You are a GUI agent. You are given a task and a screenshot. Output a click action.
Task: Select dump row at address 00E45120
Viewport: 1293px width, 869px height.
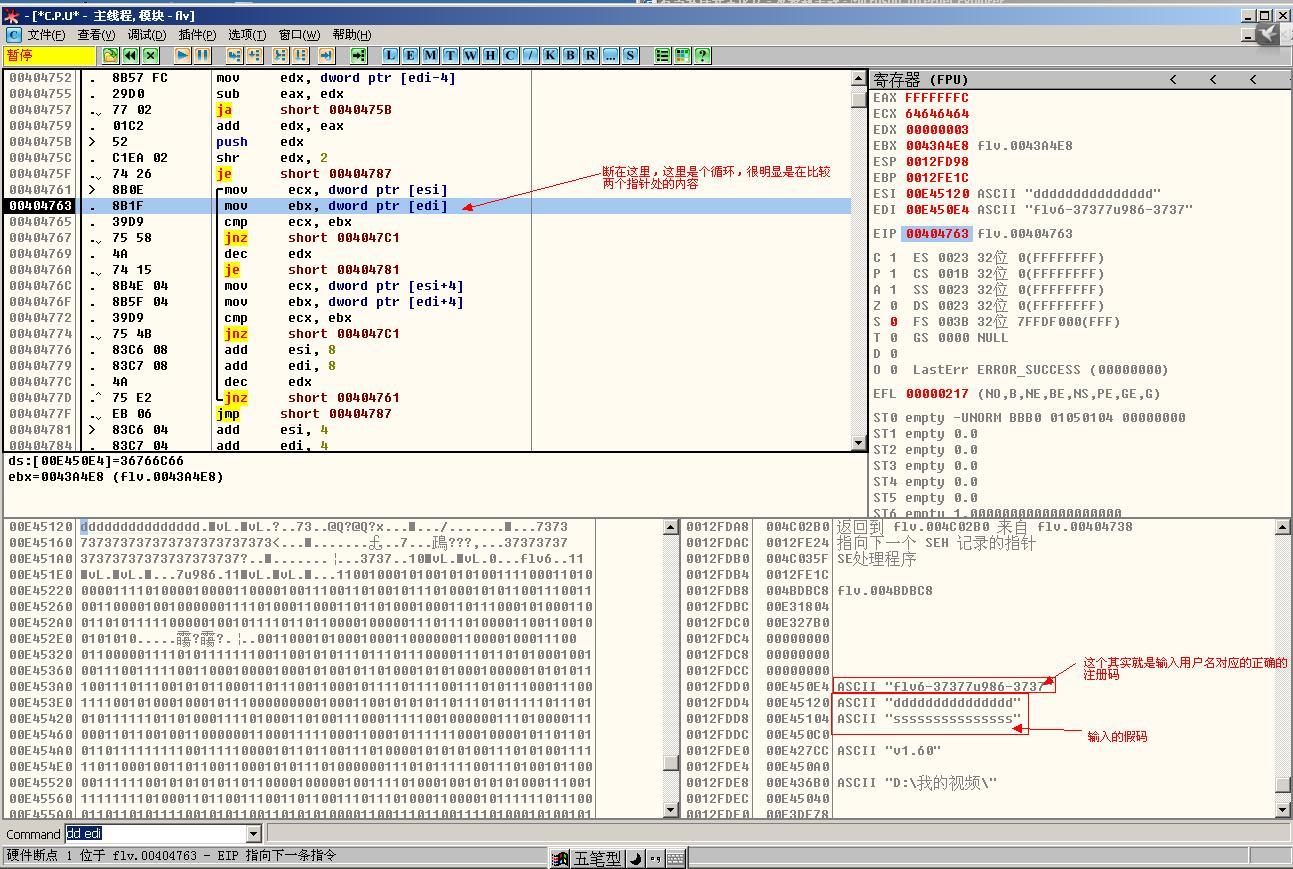click(334, 526)
